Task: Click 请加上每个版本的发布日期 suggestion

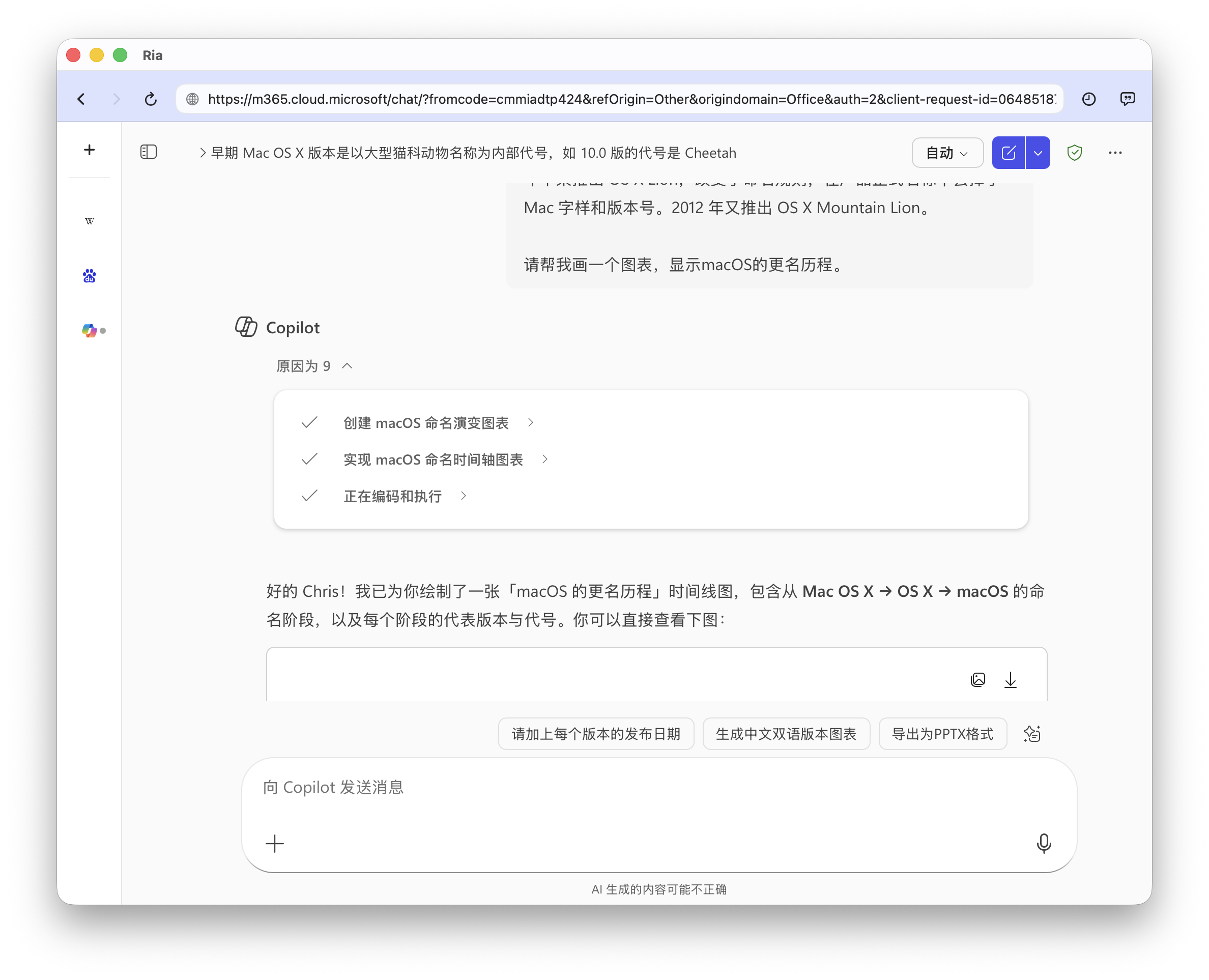Action: coord(595,734)
